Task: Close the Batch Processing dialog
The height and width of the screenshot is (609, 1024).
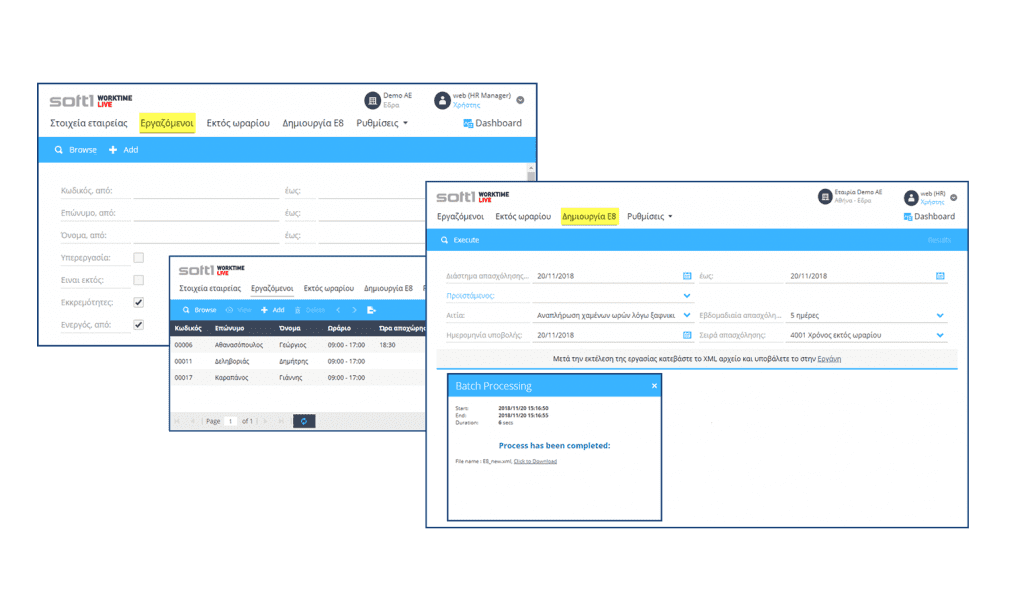Action: tap(654, 386)
